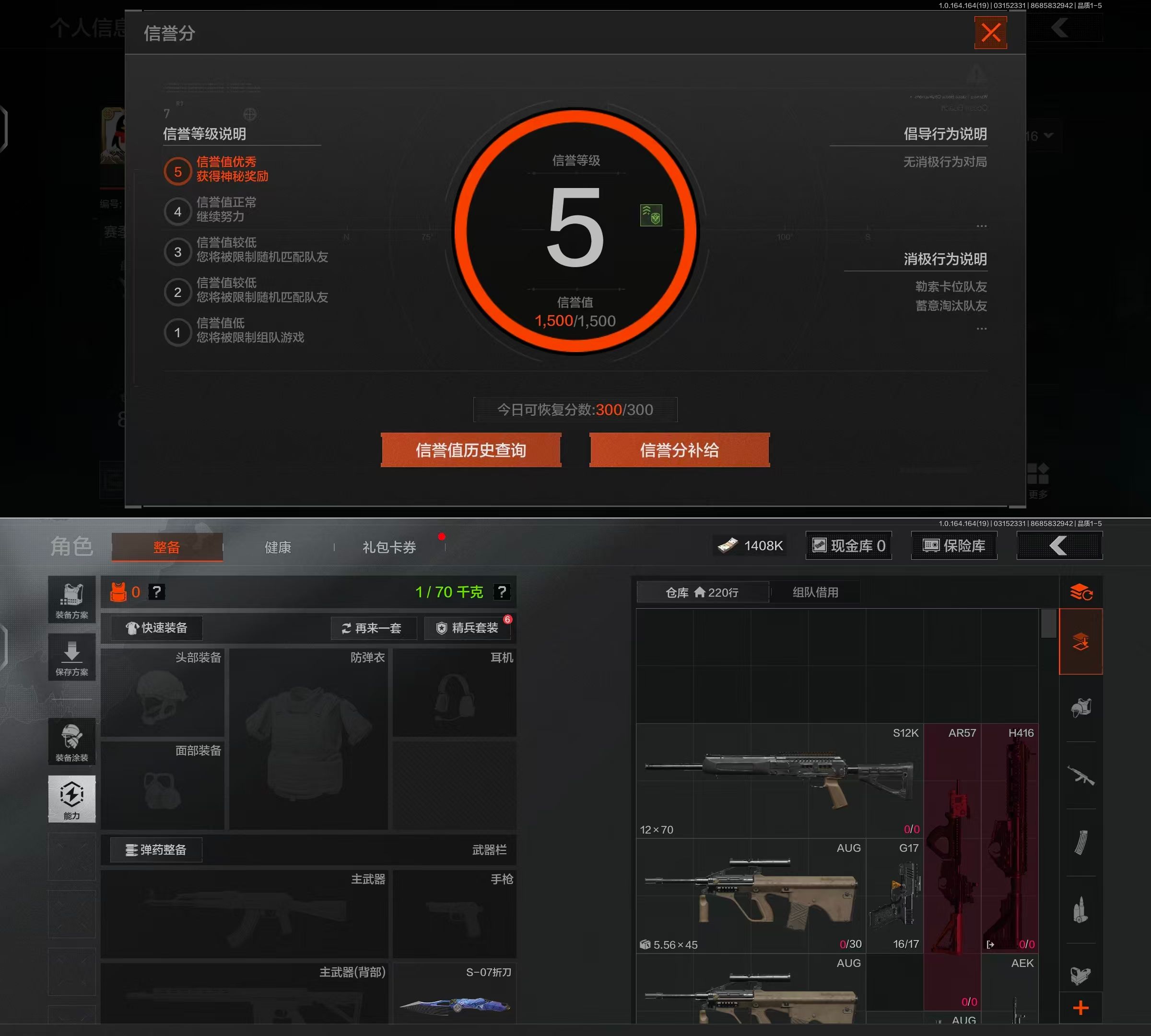Select reputation level 1 circle indicator
The width and height of the screenshot is (1151, 1036).
click(177, 332)
